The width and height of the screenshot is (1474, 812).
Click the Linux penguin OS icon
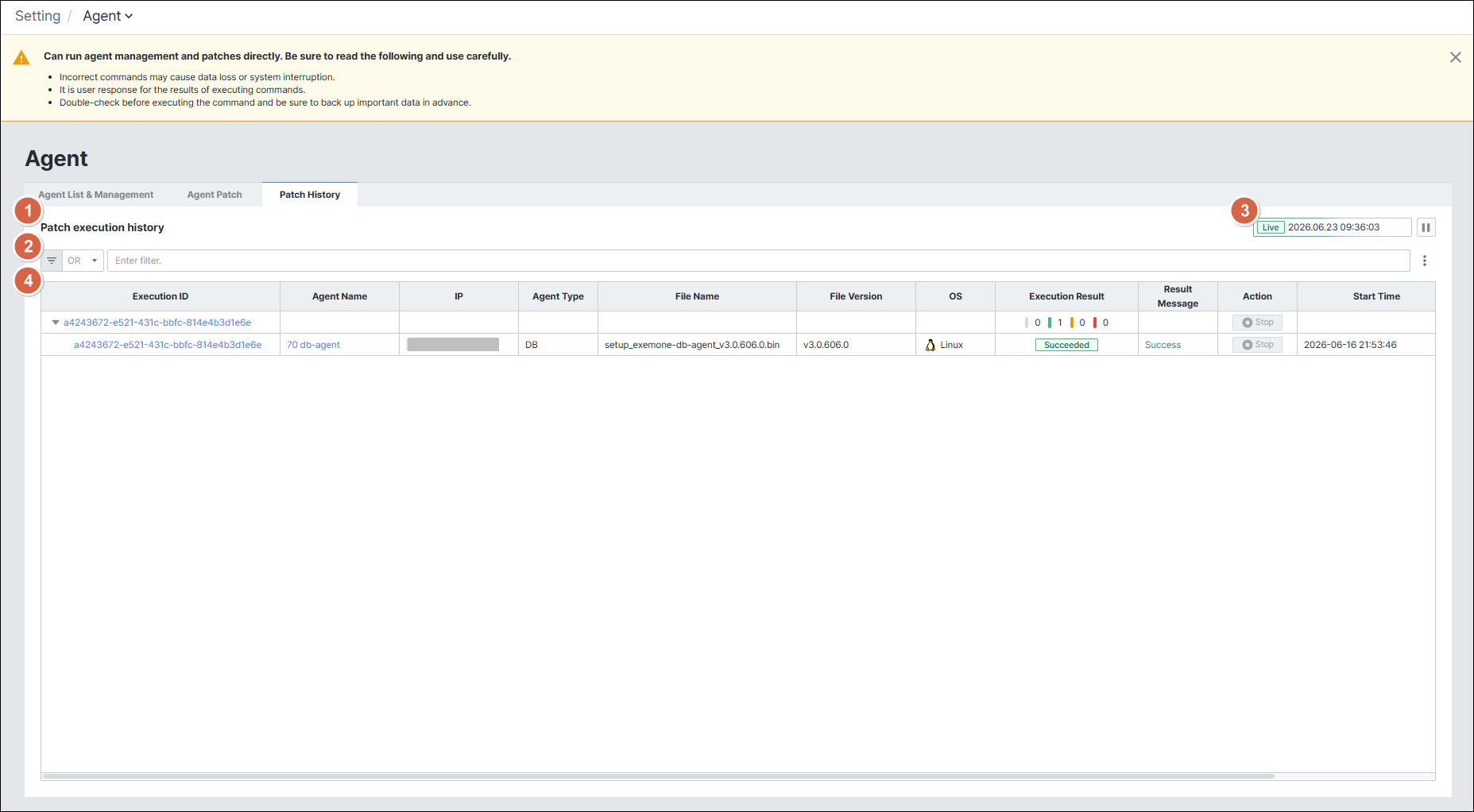(x=930, y=345)
